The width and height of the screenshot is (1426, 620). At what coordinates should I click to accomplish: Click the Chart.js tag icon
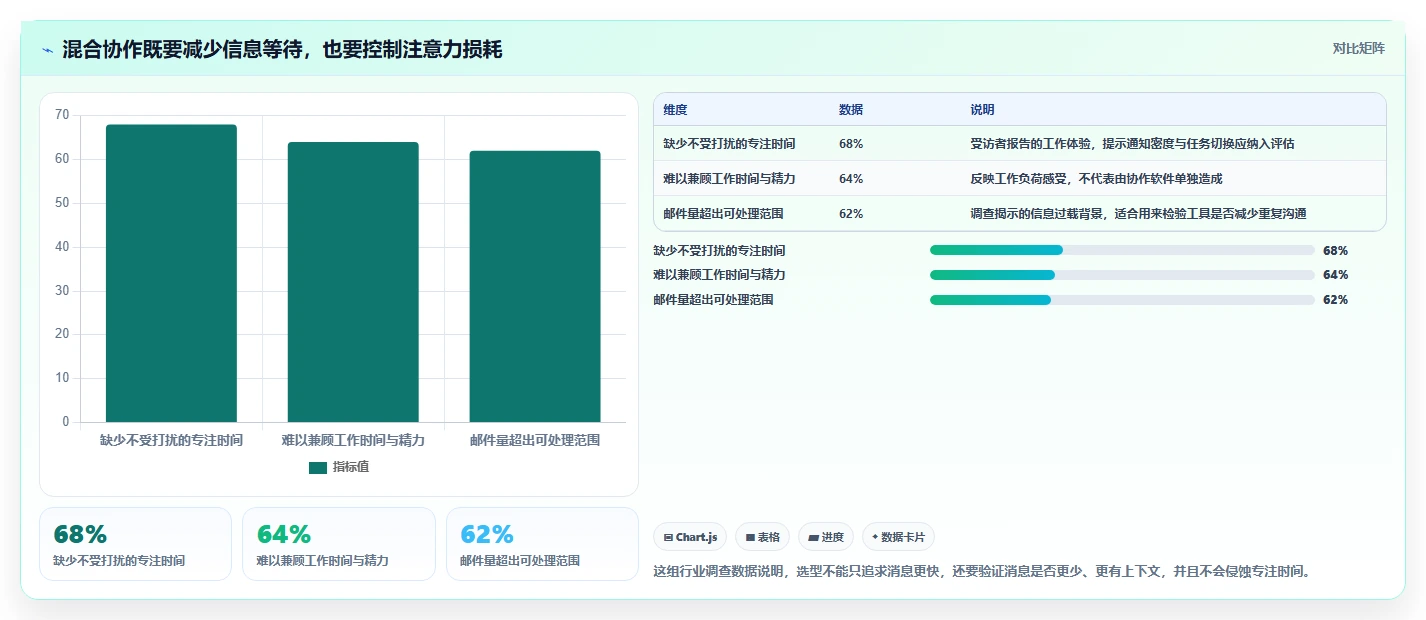668,538
